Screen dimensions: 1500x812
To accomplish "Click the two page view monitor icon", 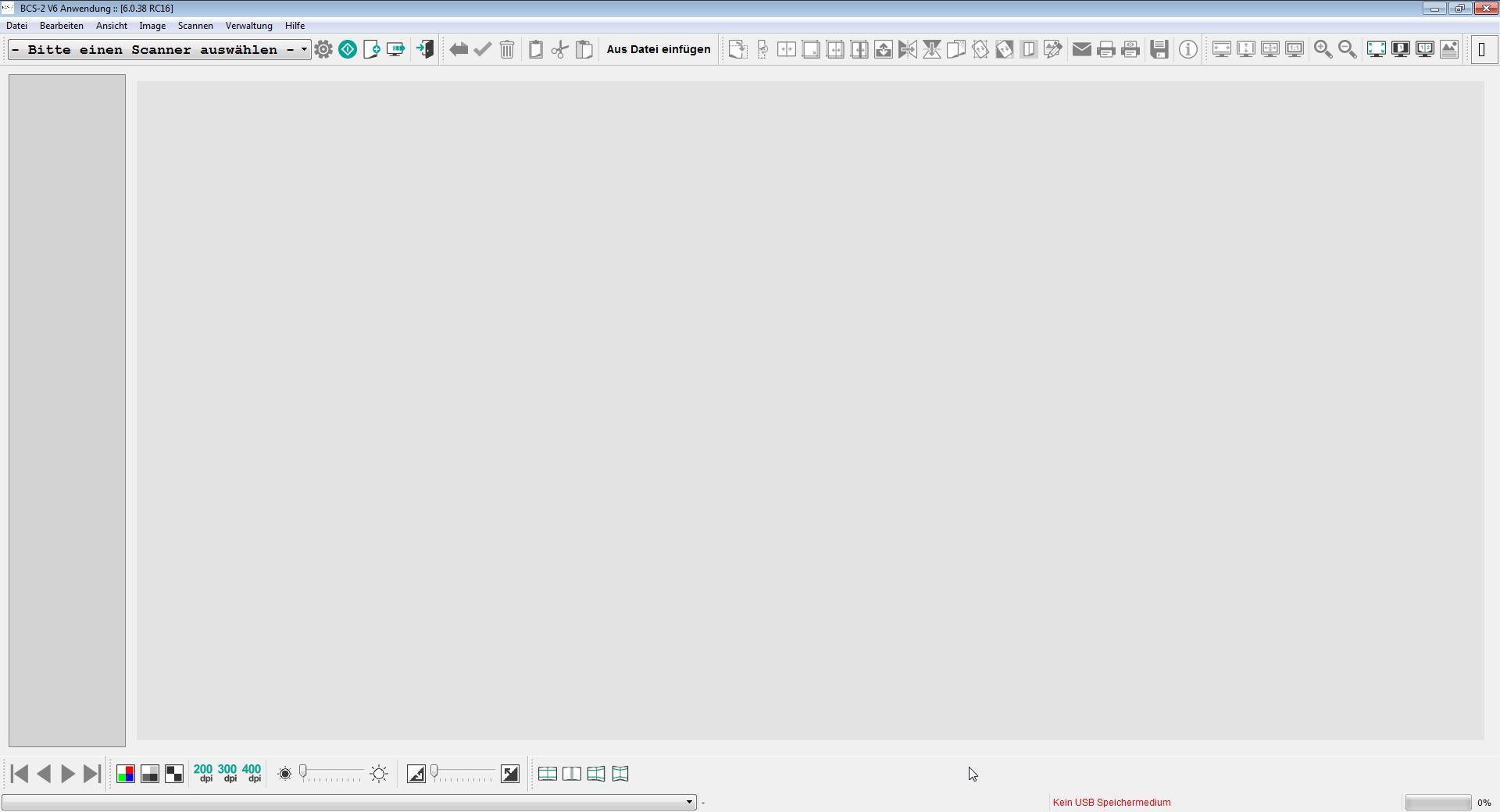I will pos(1425,49).
